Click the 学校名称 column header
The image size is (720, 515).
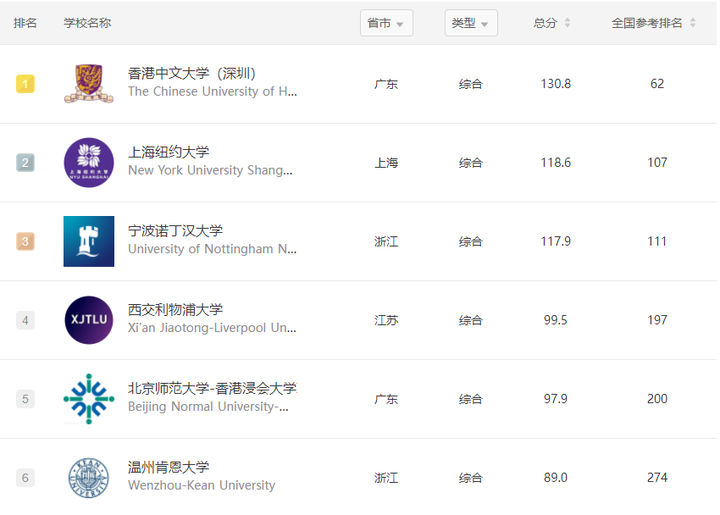tap(87, 23)
